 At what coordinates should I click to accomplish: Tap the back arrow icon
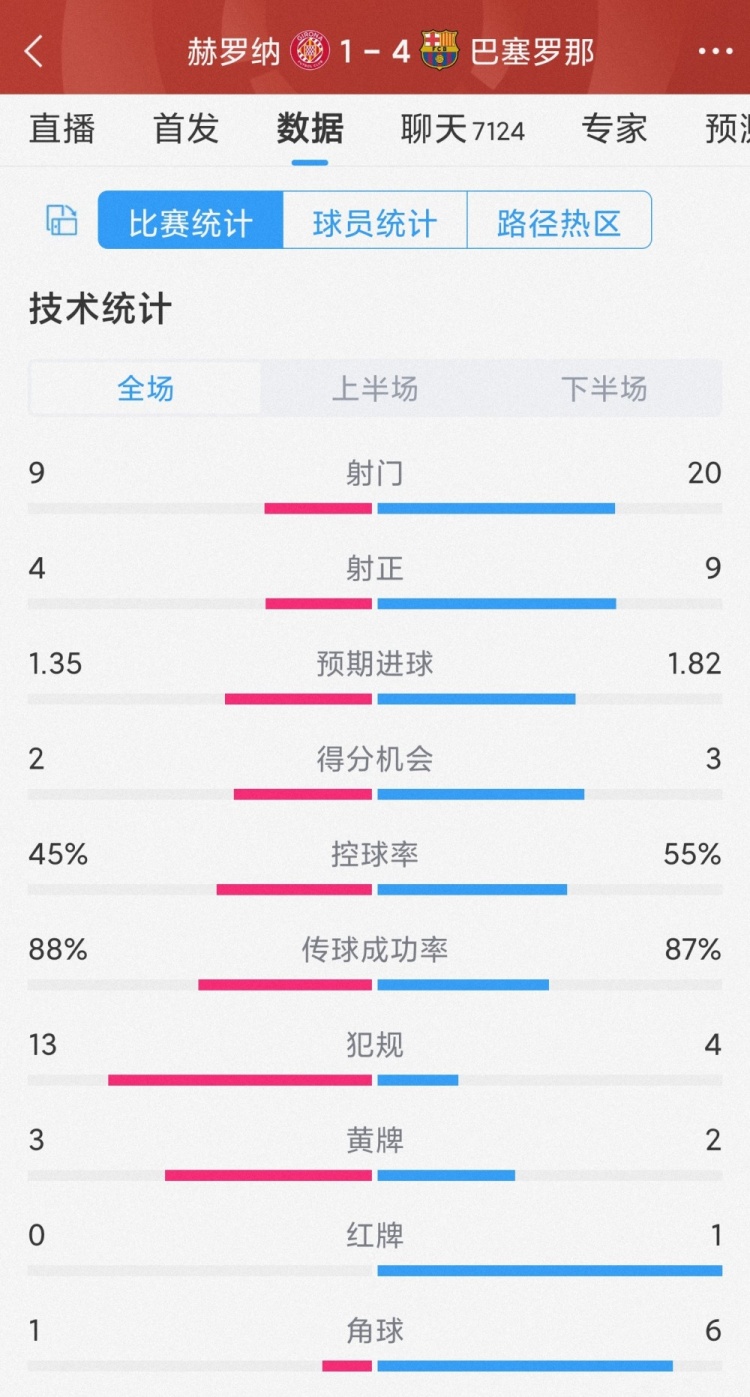pyautogui.click(x=34, y=51)
